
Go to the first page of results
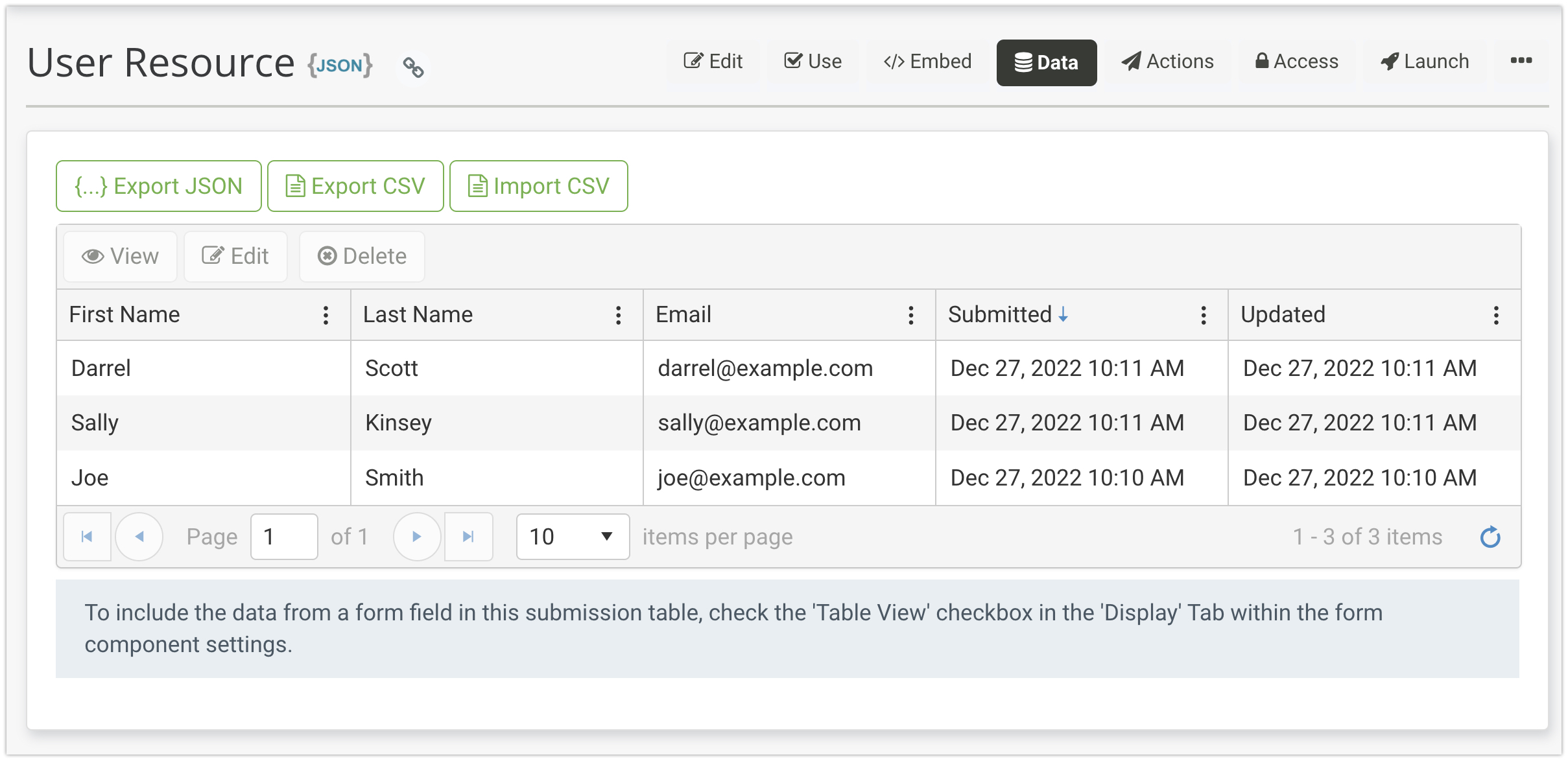coord(87,537)
